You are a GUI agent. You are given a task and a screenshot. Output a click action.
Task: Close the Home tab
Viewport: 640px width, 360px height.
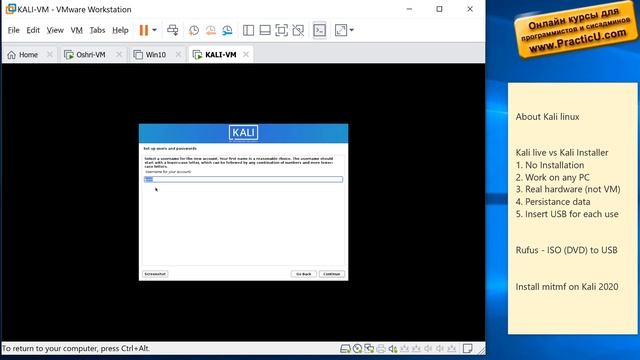(50, 54)
